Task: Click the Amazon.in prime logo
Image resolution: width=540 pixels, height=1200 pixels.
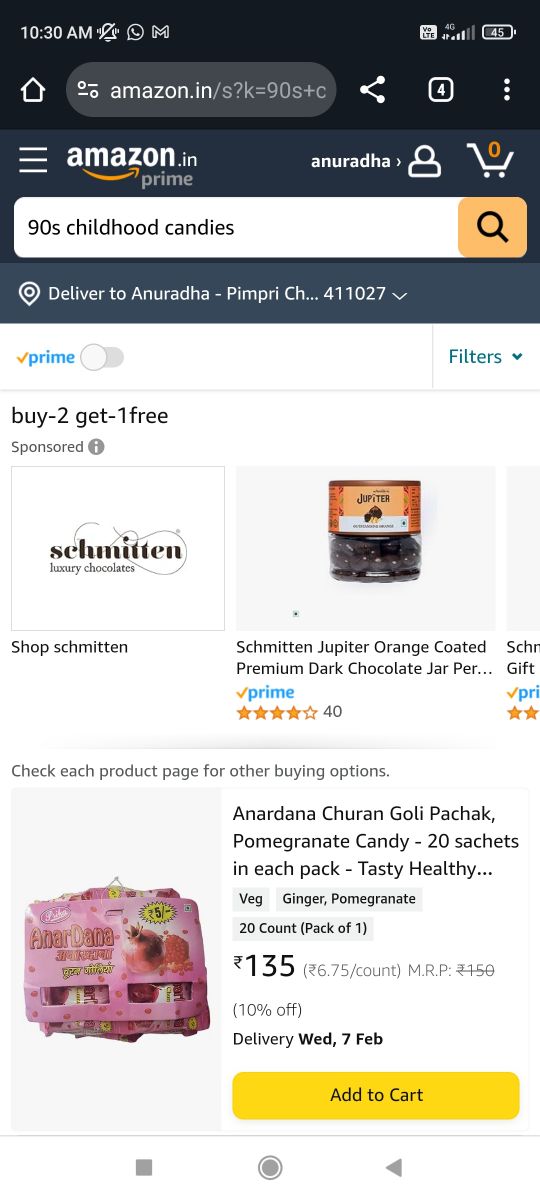Action: tap(132, 164)
